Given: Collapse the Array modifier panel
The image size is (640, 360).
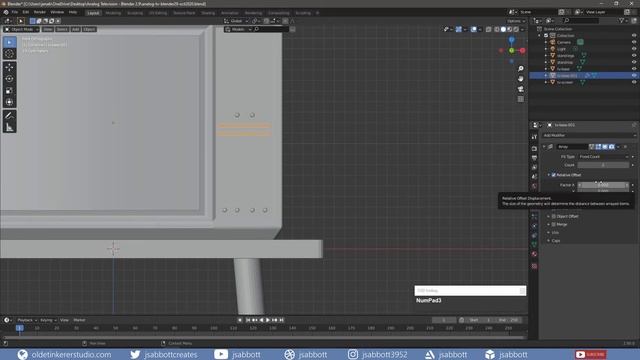Looking at the screenshot, I should [544, 147].
